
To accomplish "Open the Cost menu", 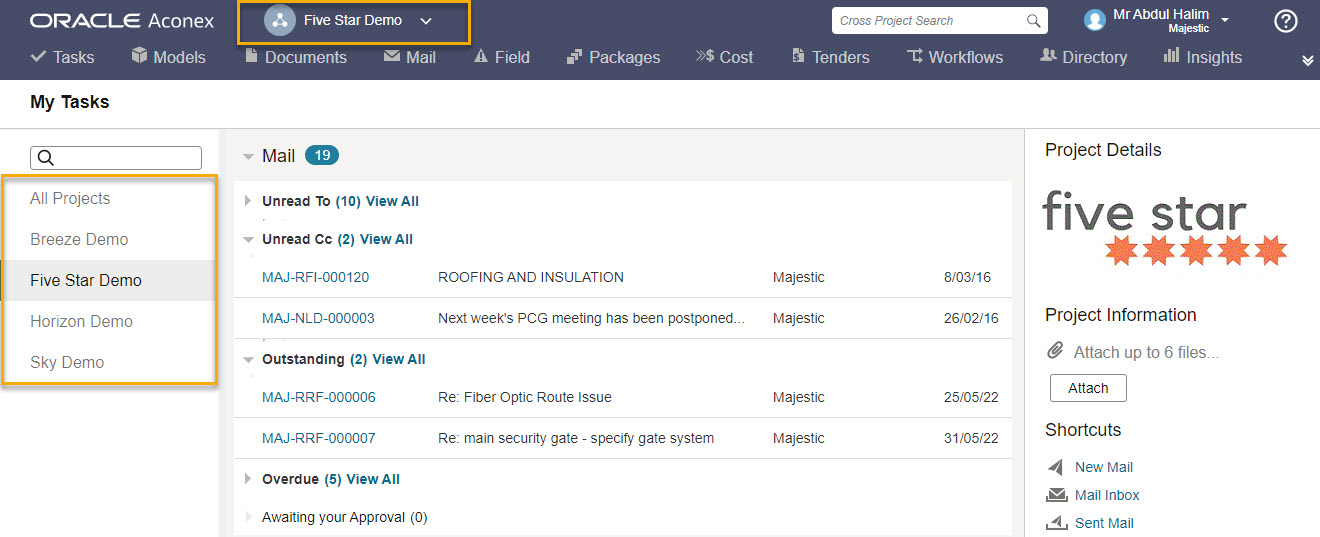I will [x=725, y=57].
